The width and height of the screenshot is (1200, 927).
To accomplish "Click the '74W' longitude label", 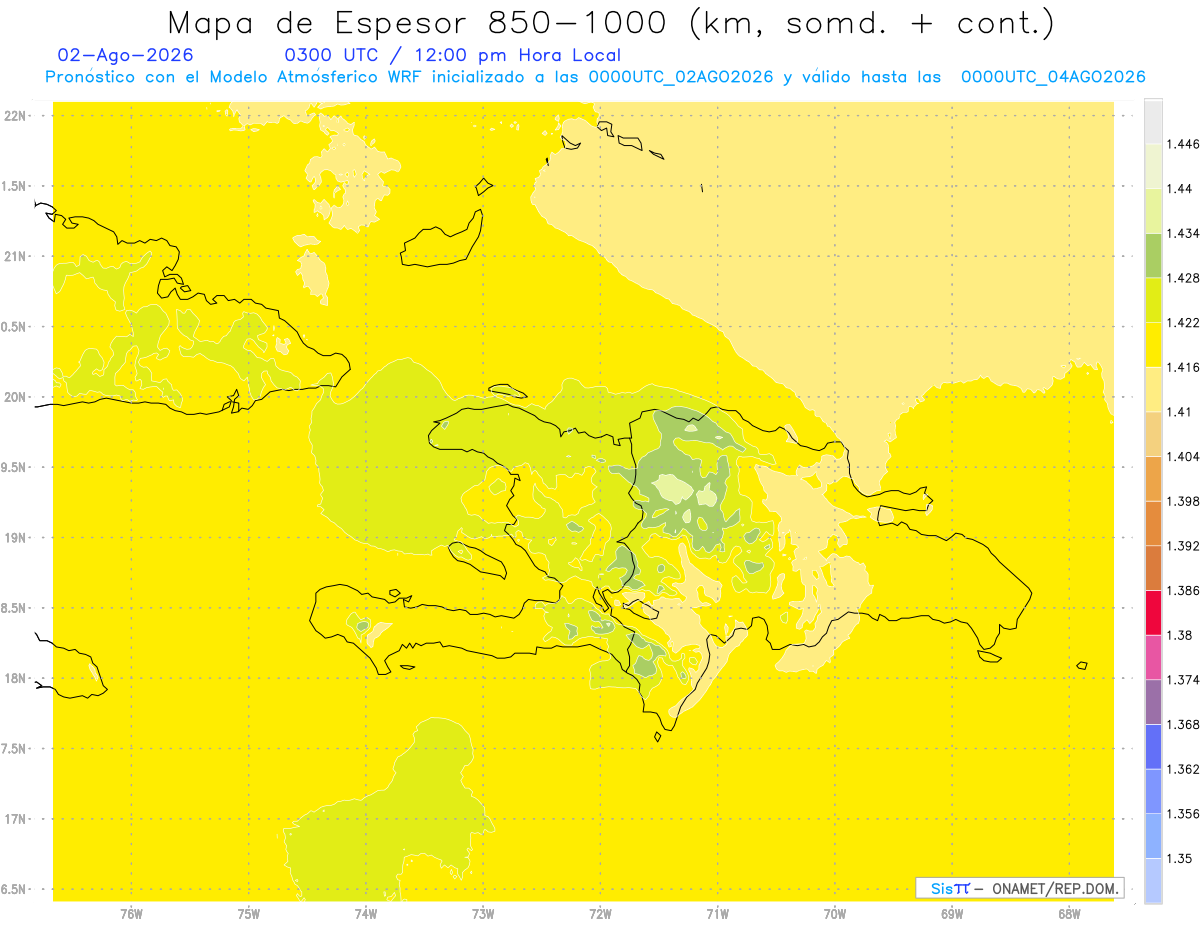I will point(366,913).
